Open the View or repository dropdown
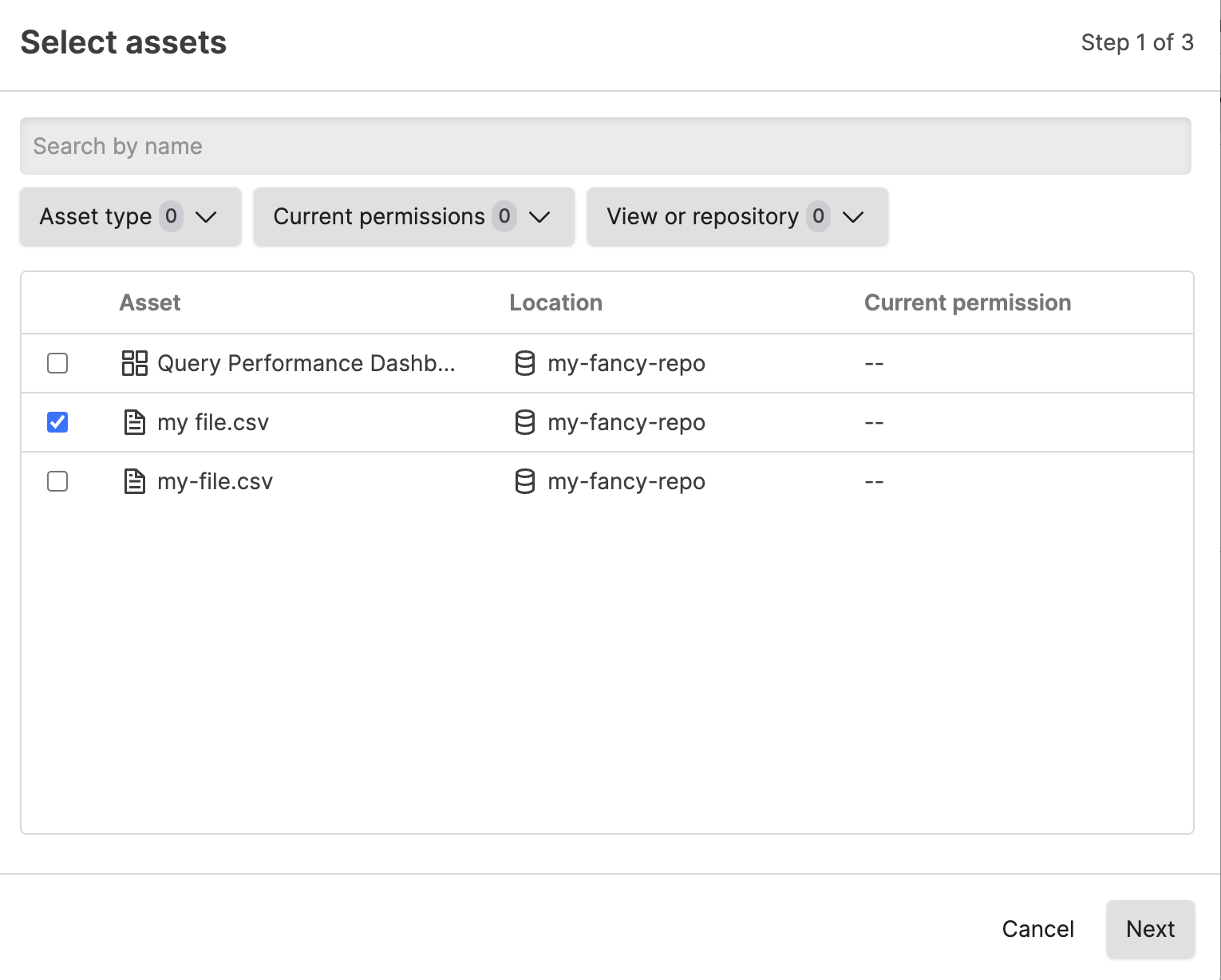1221x980 pixels. 736,216
